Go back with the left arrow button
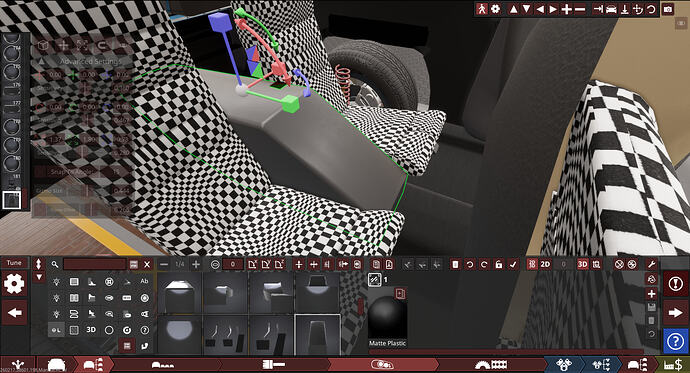Viewport: 690px width, 373px height. click(x=14, y=313)
